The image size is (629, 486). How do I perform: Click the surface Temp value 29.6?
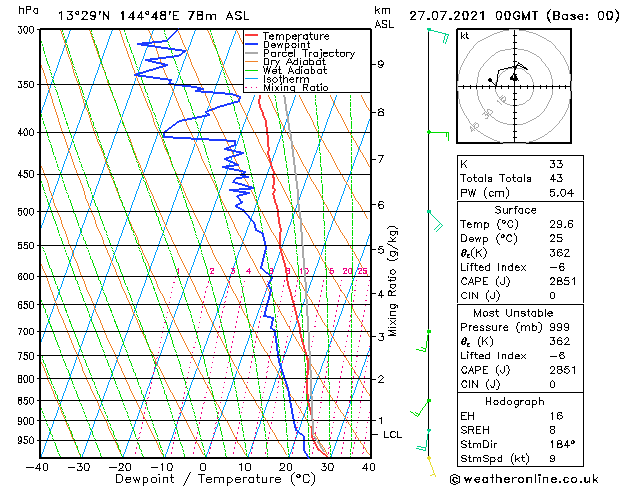pos(561,224)
